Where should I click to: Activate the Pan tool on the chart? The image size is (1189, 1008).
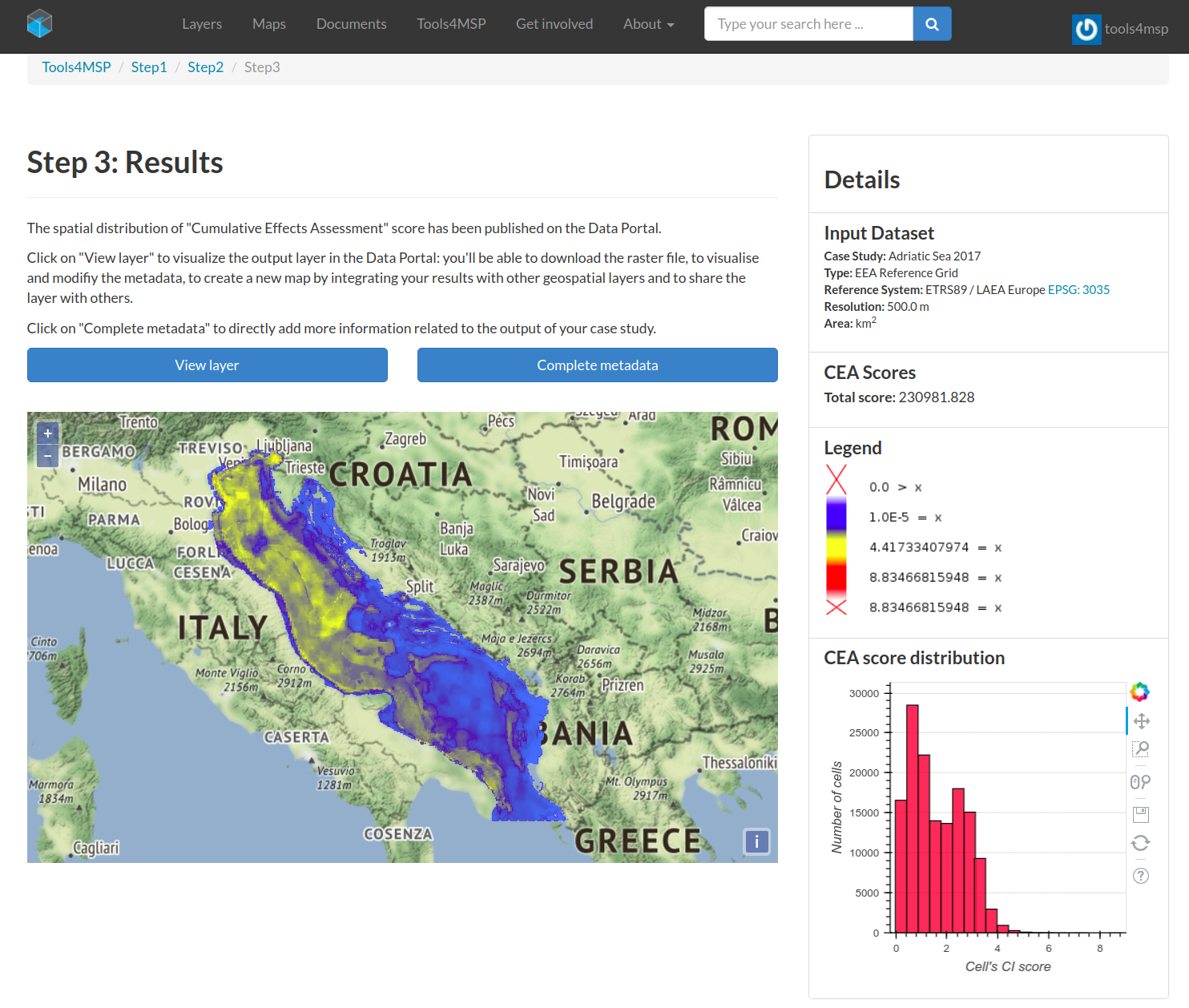pos(1141,721)
